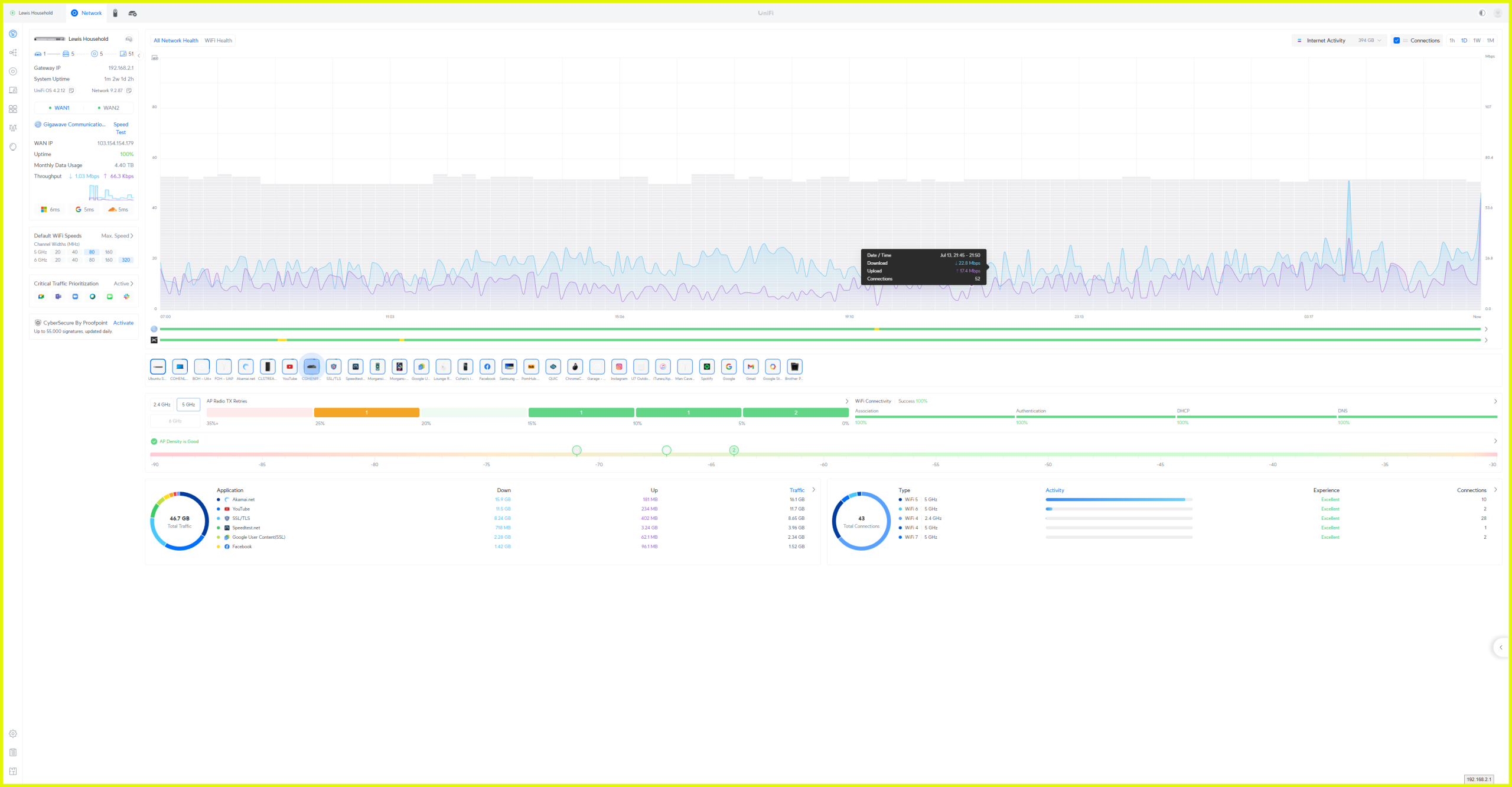Click the 43 Total Connections donut chart
Image resolution: width=1512 pixels, height=787 pixels.
pos(861,521)
